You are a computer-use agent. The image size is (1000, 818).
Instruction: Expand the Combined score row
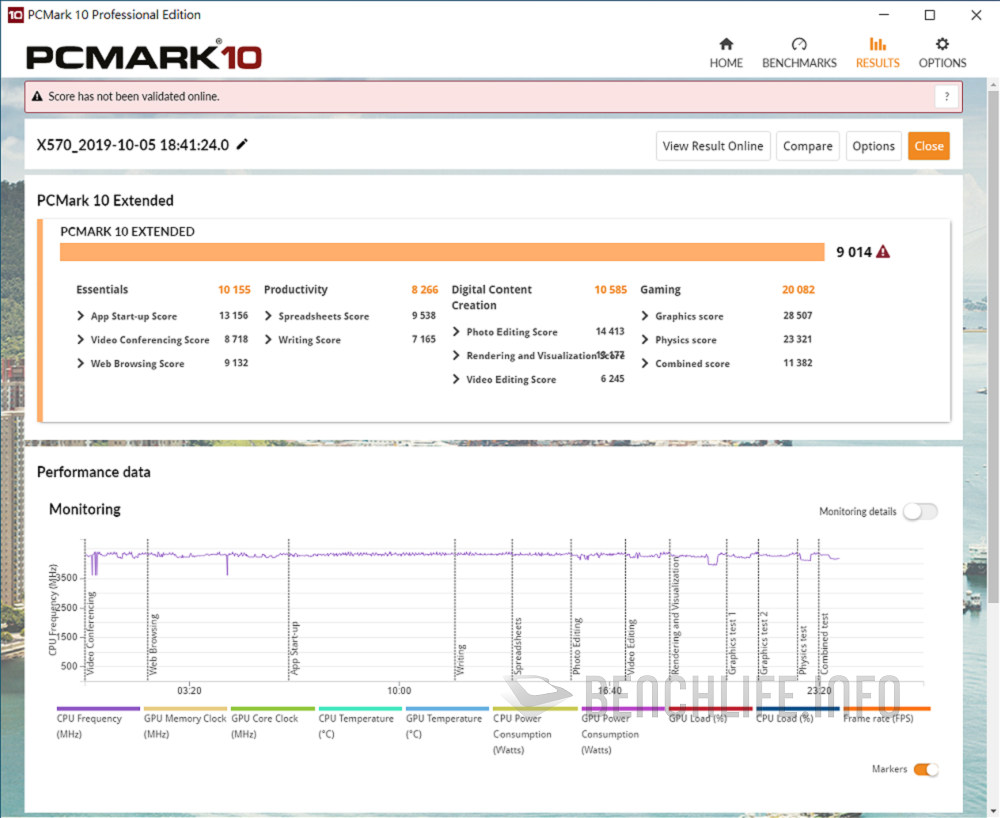[x=645, y=363]
